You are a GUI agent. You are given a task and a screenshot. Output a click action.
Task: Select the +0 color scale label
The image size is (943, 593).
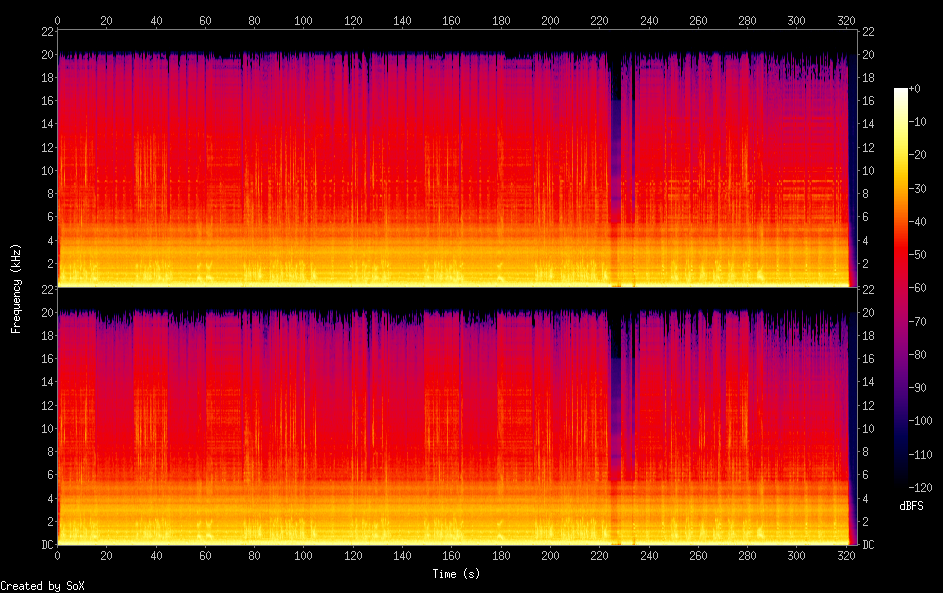pos(915,89)
